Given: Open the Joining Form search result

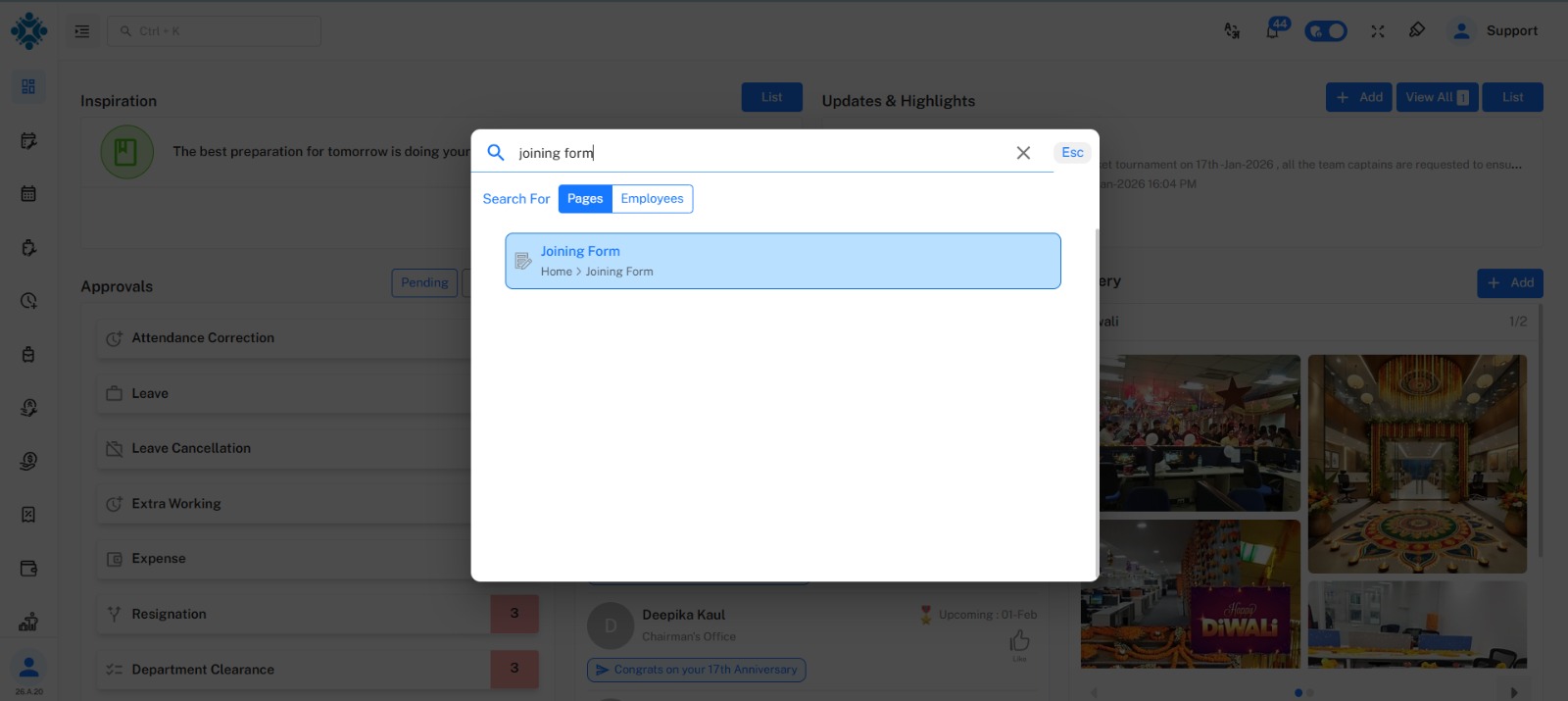Looking at the screenshot, I should (783, 261).
